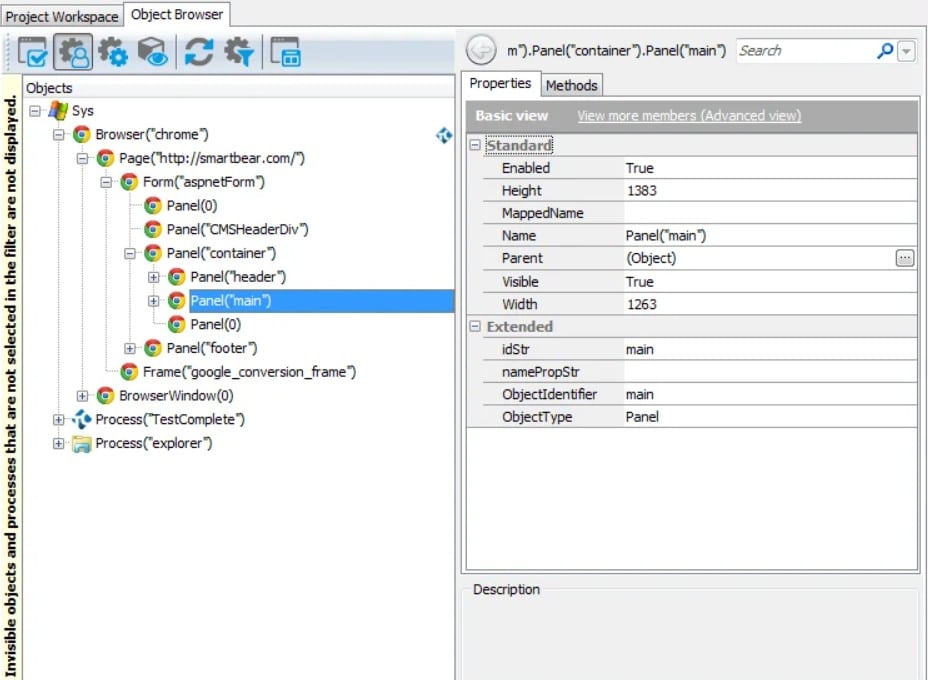Click the search magnifier icon
The width and height of the screenshot is (928, 680).
885,51
